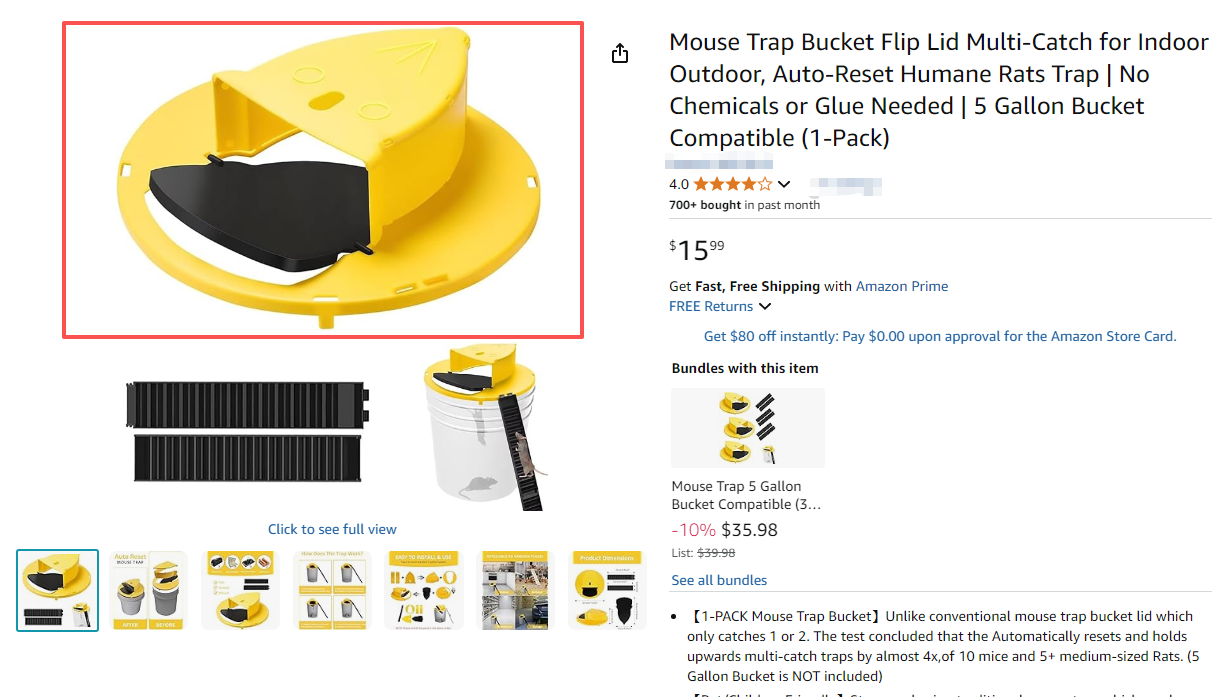Expand the FREE Returns details
The height and width of the screenshot is (697, 1214).
pyautogui.click(x=765, y=306)
